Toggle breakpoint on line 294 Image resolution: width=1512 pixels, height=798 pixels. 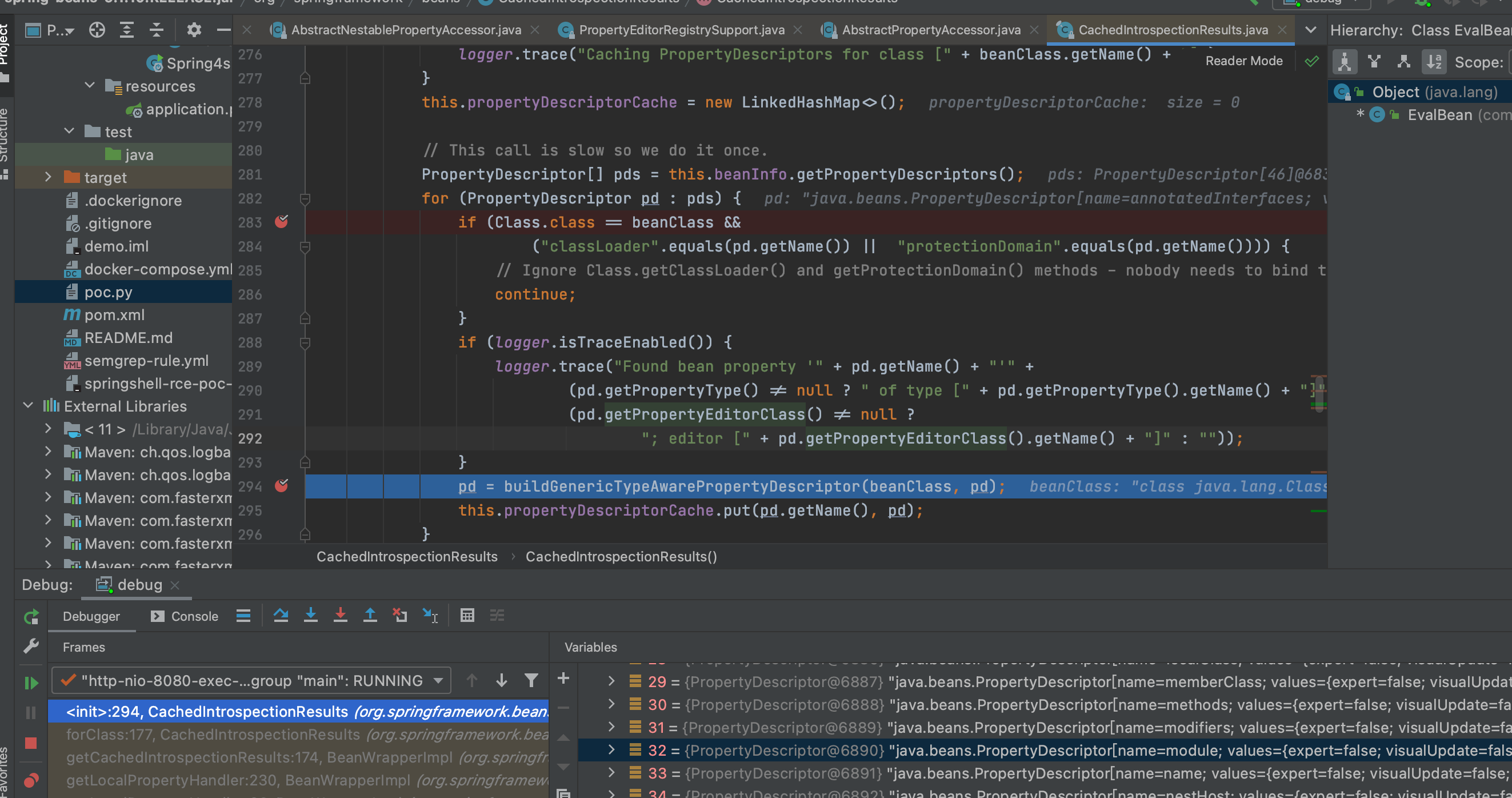[282, 486]
